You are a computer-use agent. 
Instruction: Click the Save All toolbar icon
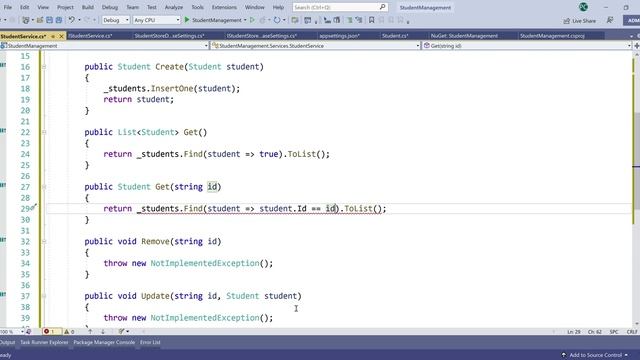click(59, 20)
